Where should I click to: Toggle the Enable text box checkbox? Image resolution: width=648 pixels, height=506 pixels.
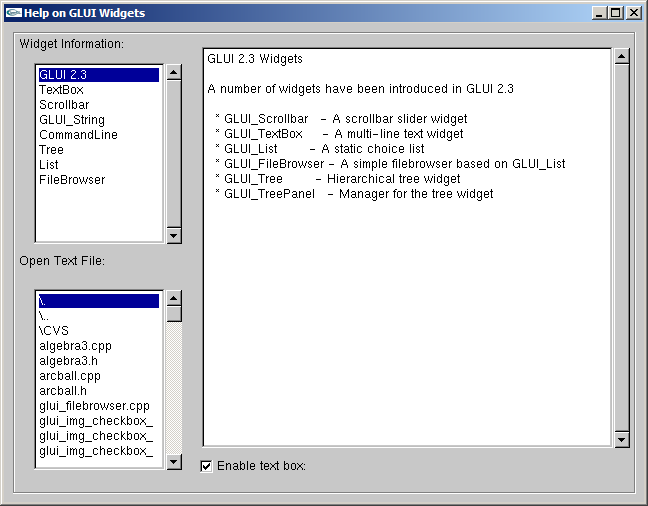[207, 465]
